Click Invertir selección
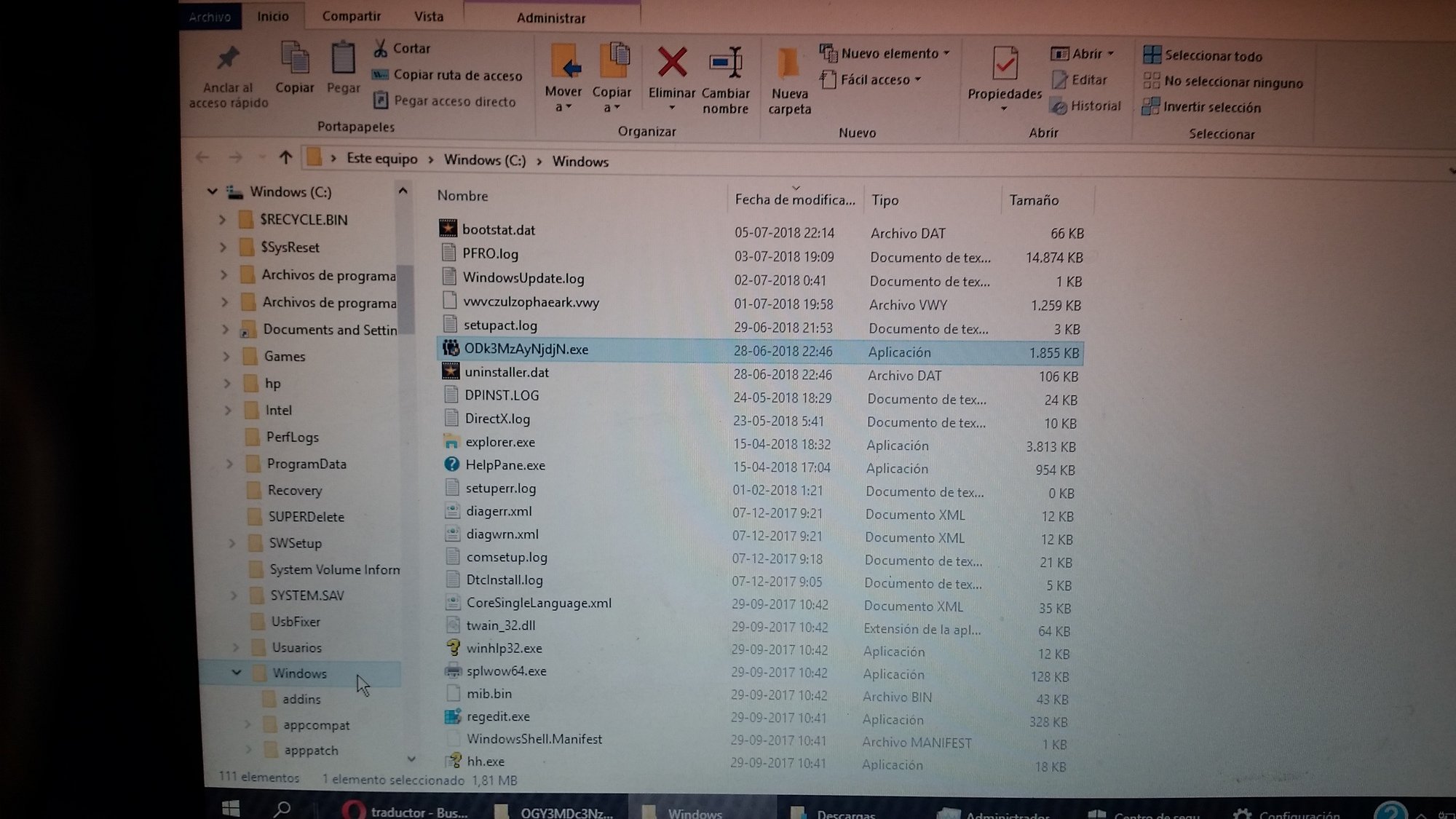Viewport: 1456px width, 819px height. click(1201, 107)
